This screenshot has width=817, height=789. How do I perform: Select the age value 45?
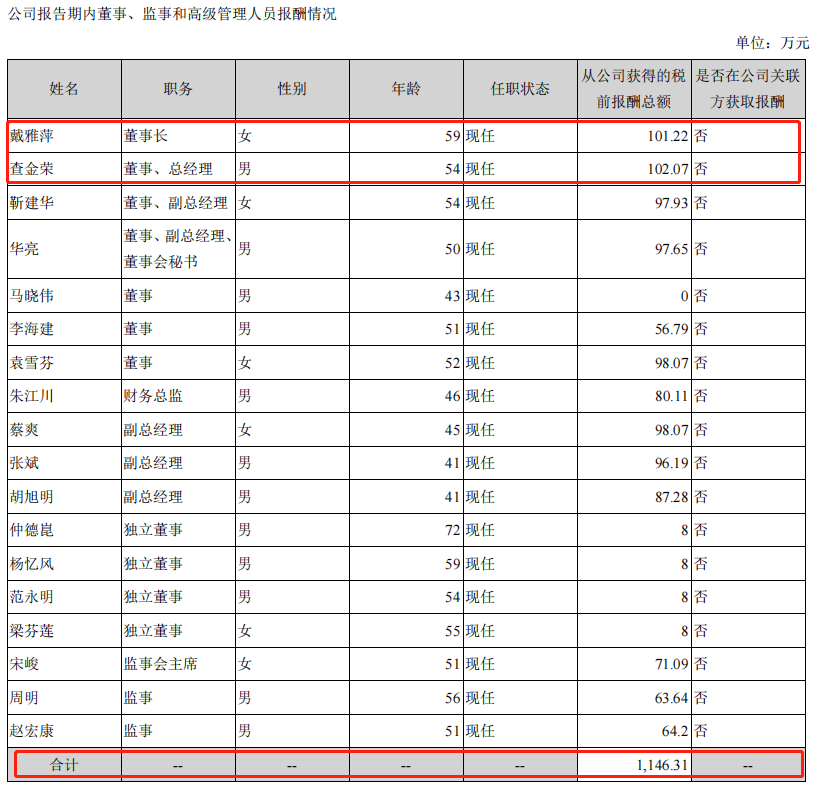click(452, 430)
